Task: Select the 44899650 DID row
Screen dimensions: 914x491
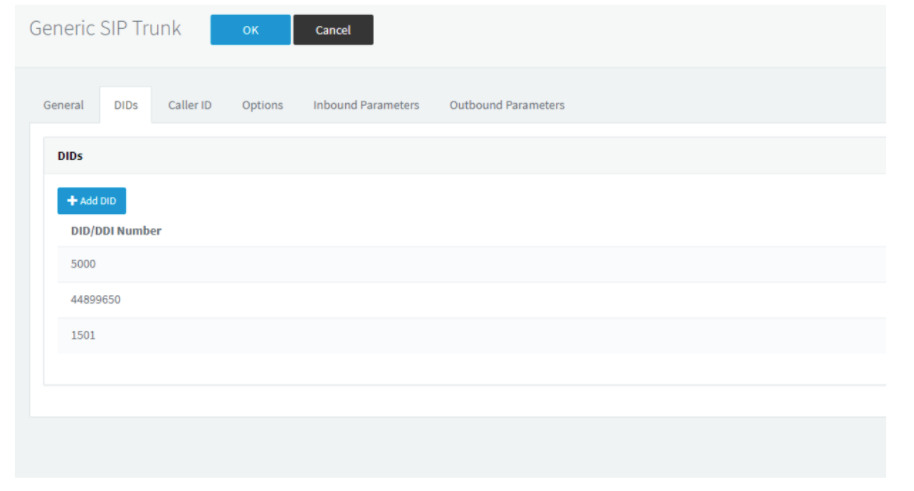Action: (x=472, y=300)
